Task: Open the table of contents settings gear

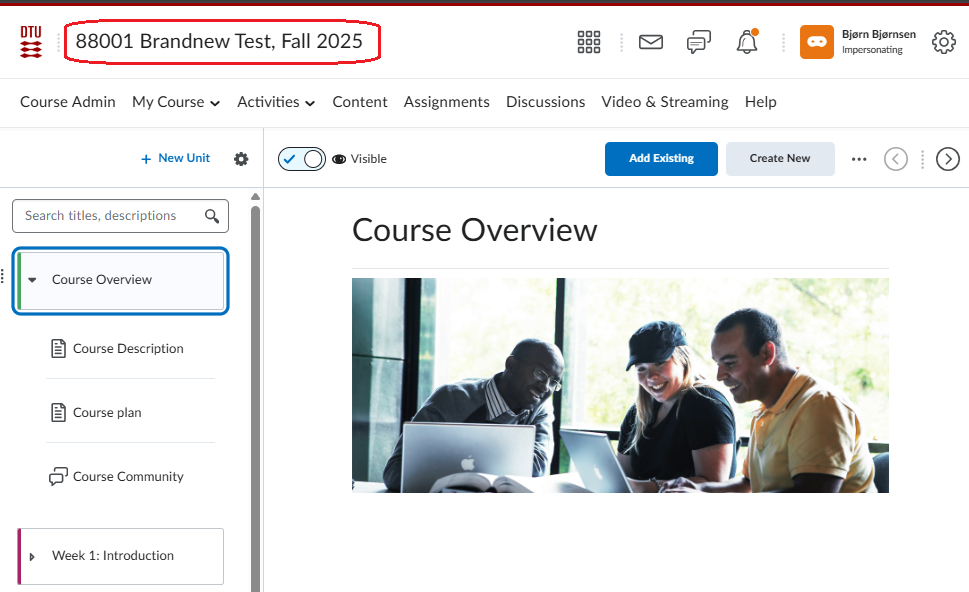Action: pyautogui.click(x=241, y=159)
